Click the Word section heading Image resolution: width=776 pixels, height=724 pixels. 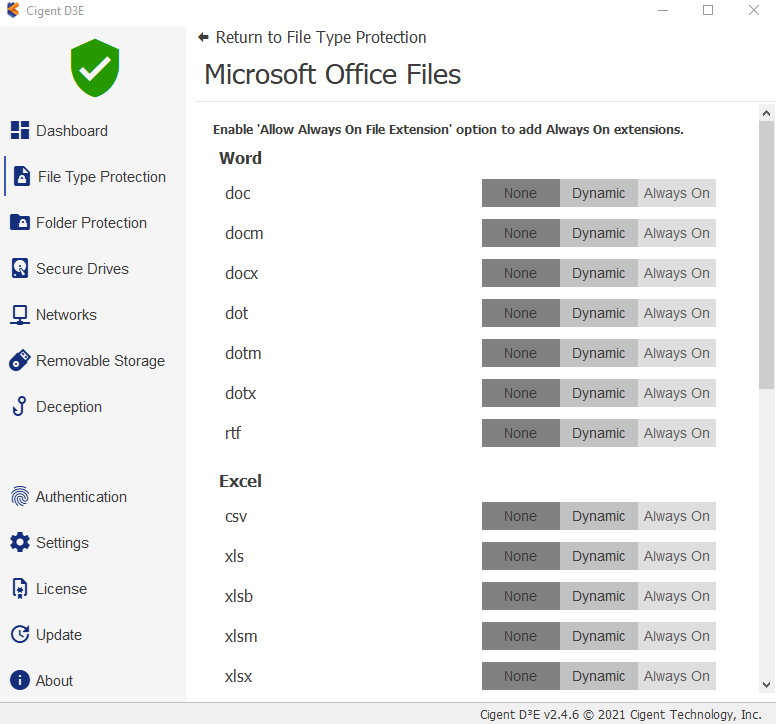click(241, 158)
